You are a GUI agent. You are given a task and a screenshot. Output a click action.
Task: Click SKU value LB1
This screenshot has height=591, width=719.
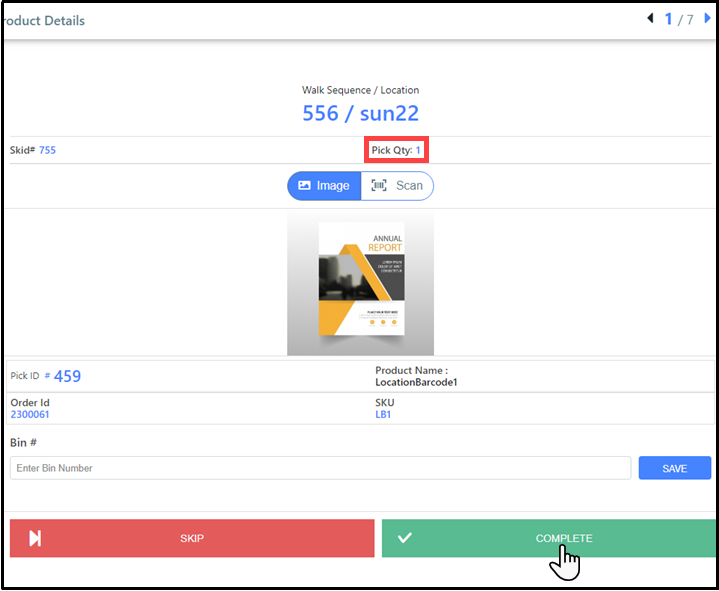[383, 414]
